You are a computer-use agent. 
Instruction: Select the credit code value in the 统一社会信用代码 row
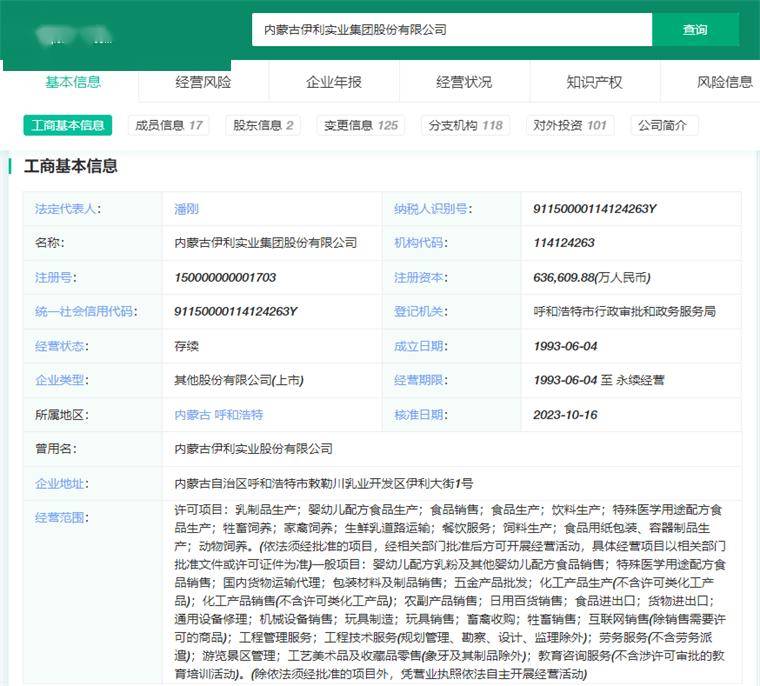click(x=236, y=312)
